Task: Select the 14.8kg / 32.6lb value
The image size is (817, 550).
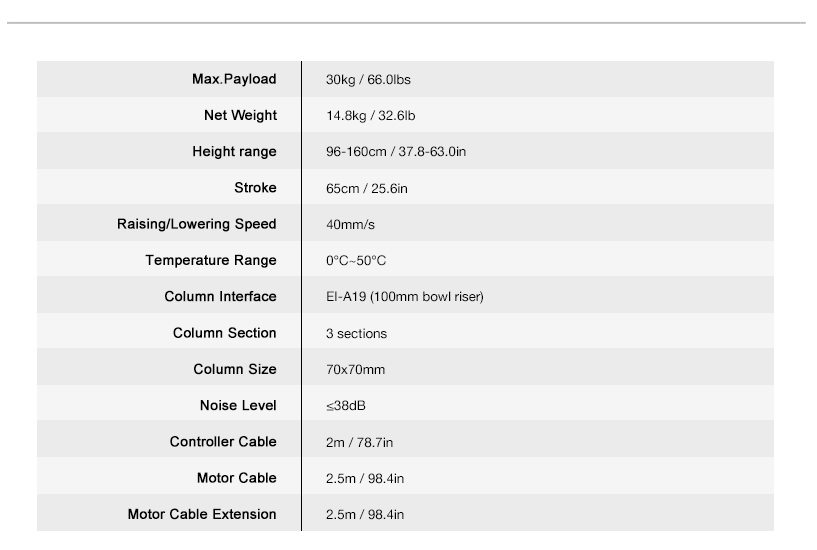Action: pyautogui.click(x=370, y=116)
